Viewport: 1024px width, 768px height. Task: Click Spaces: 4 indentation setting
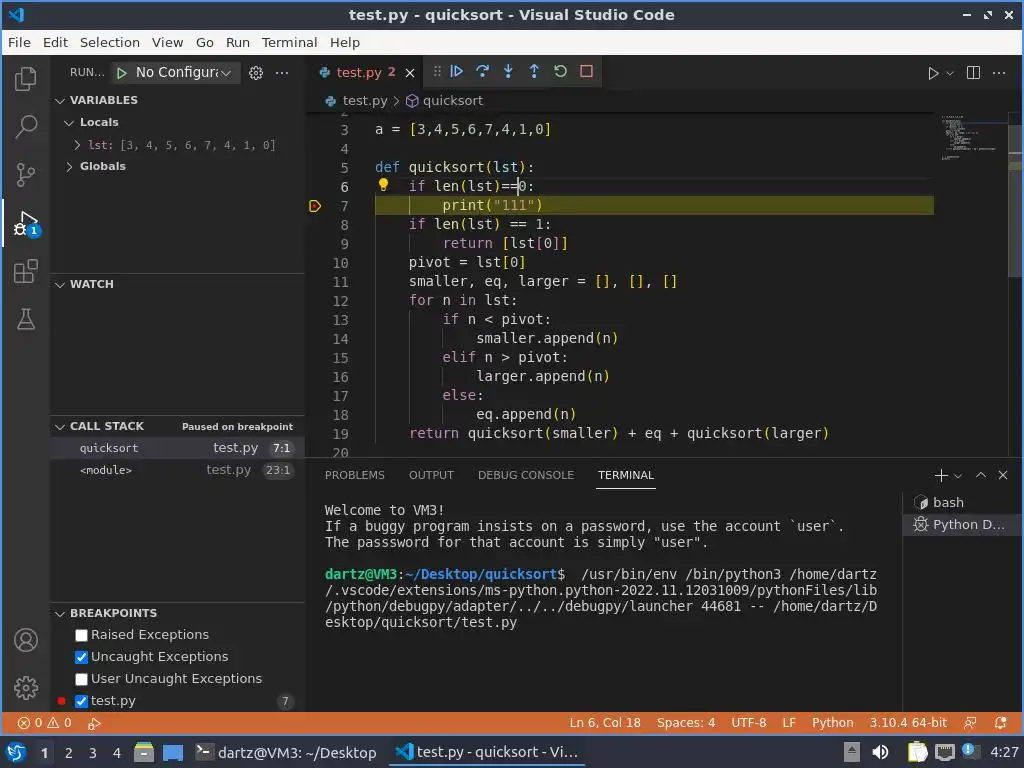tap(686, 723)
